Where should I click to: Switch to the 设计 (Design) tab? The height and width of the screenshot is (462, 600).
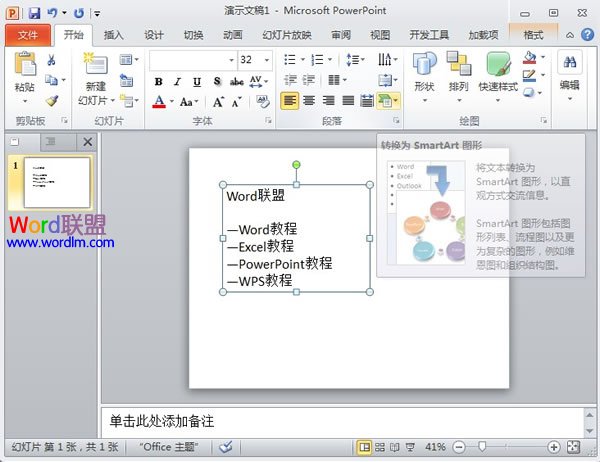[154, 35]
